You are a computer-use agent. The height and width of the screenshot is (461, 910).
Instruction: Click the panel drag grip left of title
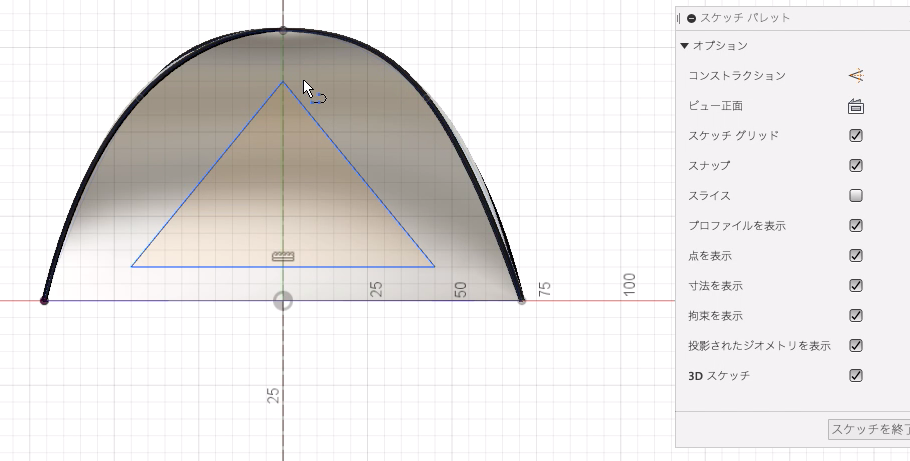coord(678,18)
